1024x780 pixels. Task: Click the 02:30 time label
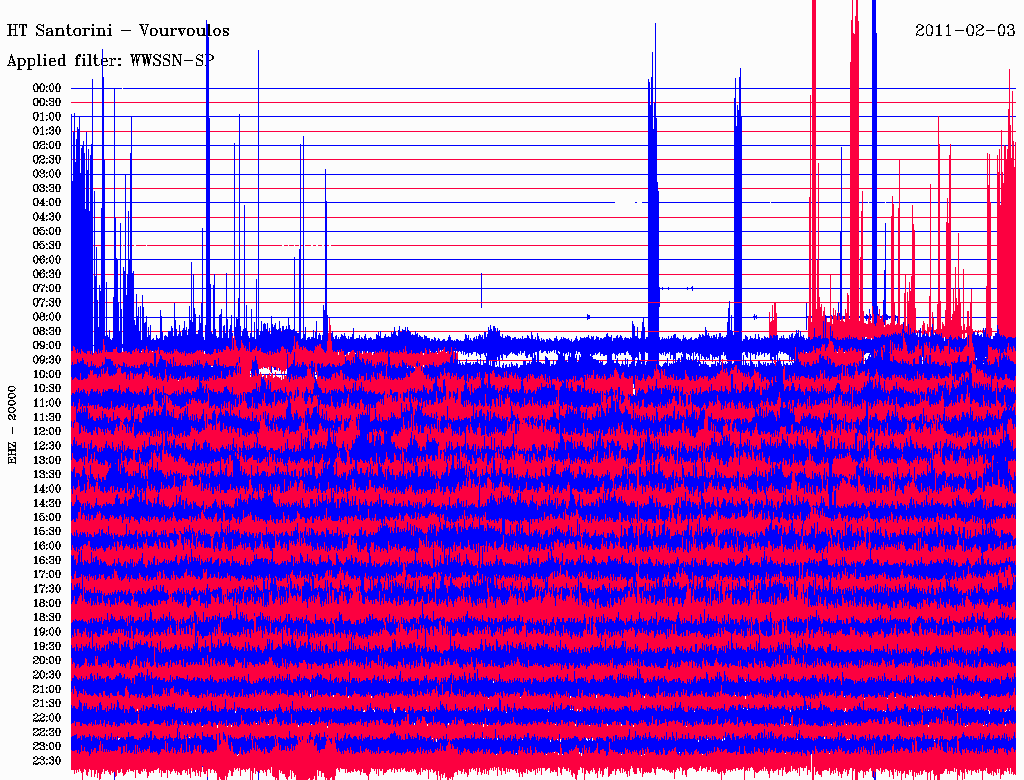pyautogui.click(x=47, y=160)
